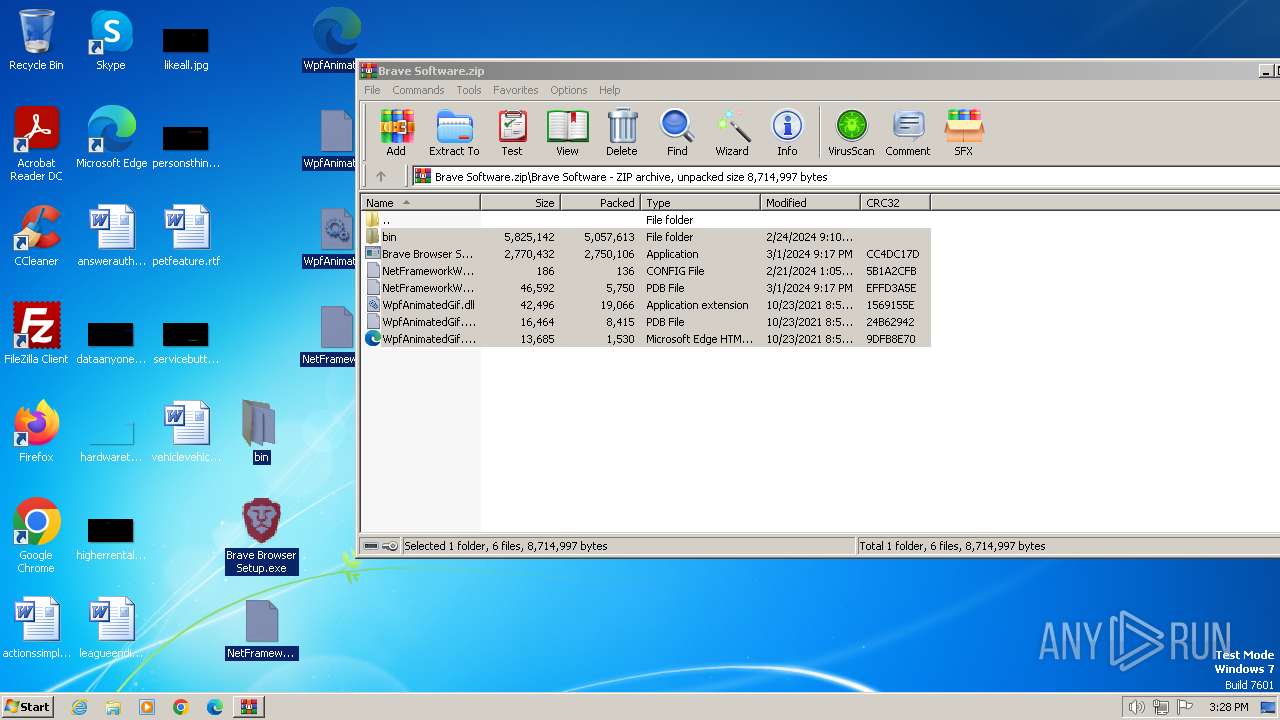This screenshot has height=720, width=1280.
Task: Click the Find magnifier icon
Action: (677, 133)
